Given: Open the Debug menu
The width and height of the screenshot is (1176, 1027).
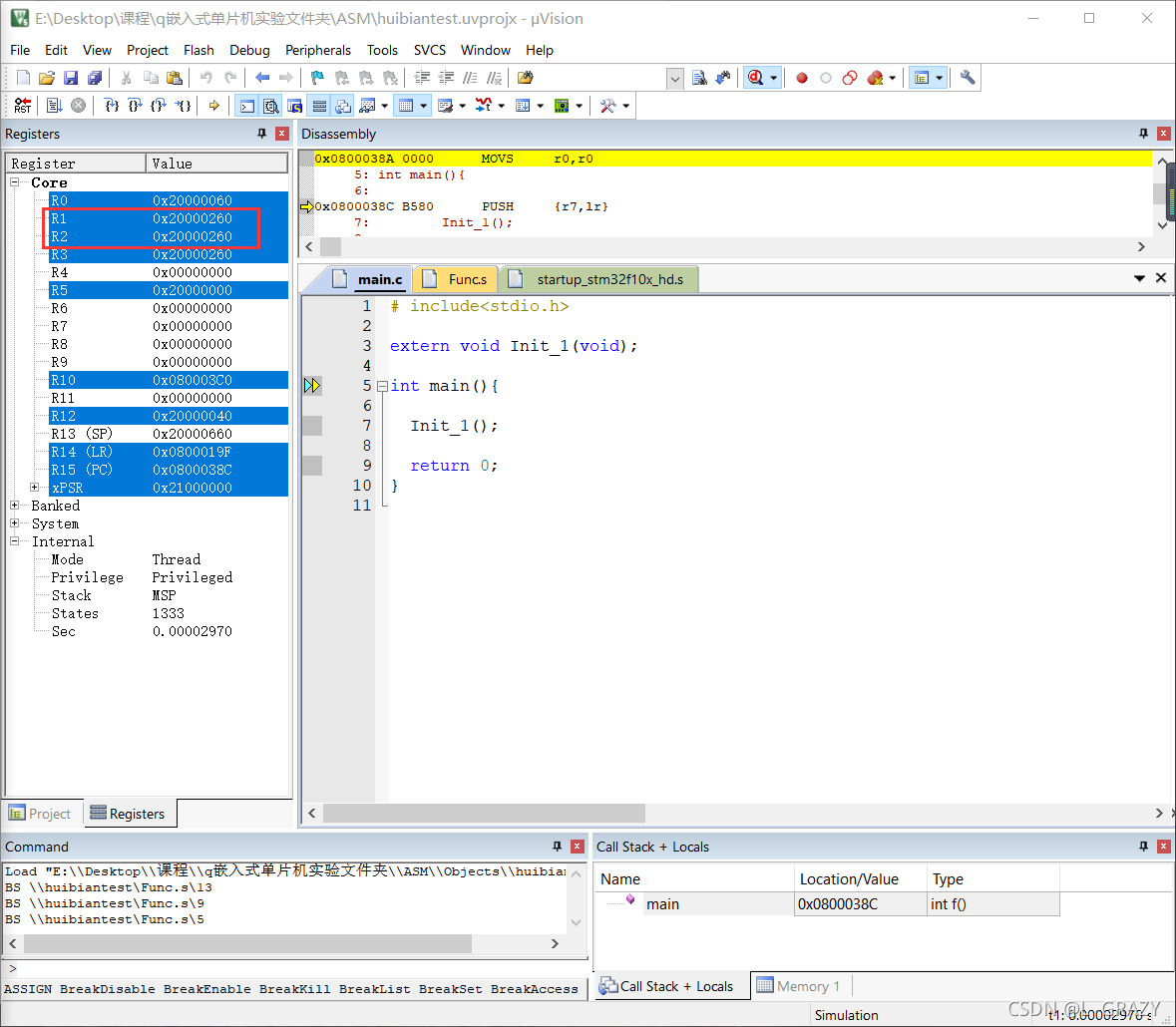Looking at the screenshot, I should [x=249, y=50].
